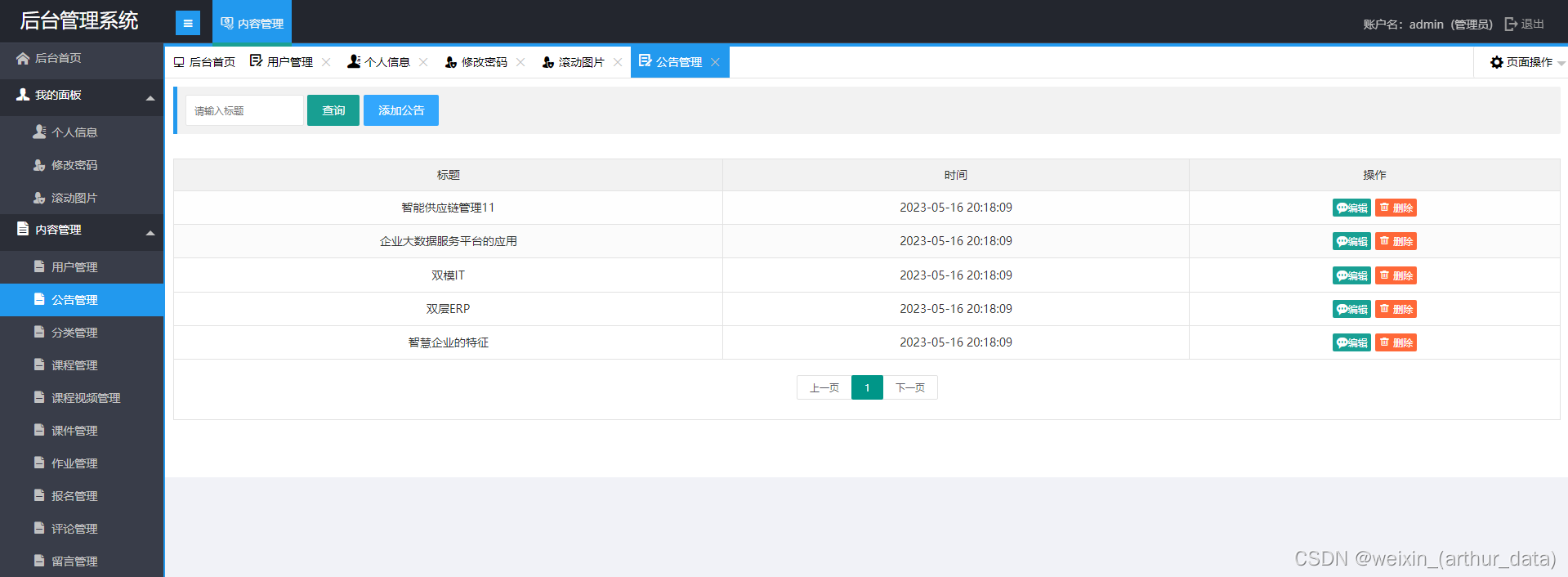1568x577 pixels.
Task: Edit the 智慧企业的特征 announcement
Action: 1351,342
